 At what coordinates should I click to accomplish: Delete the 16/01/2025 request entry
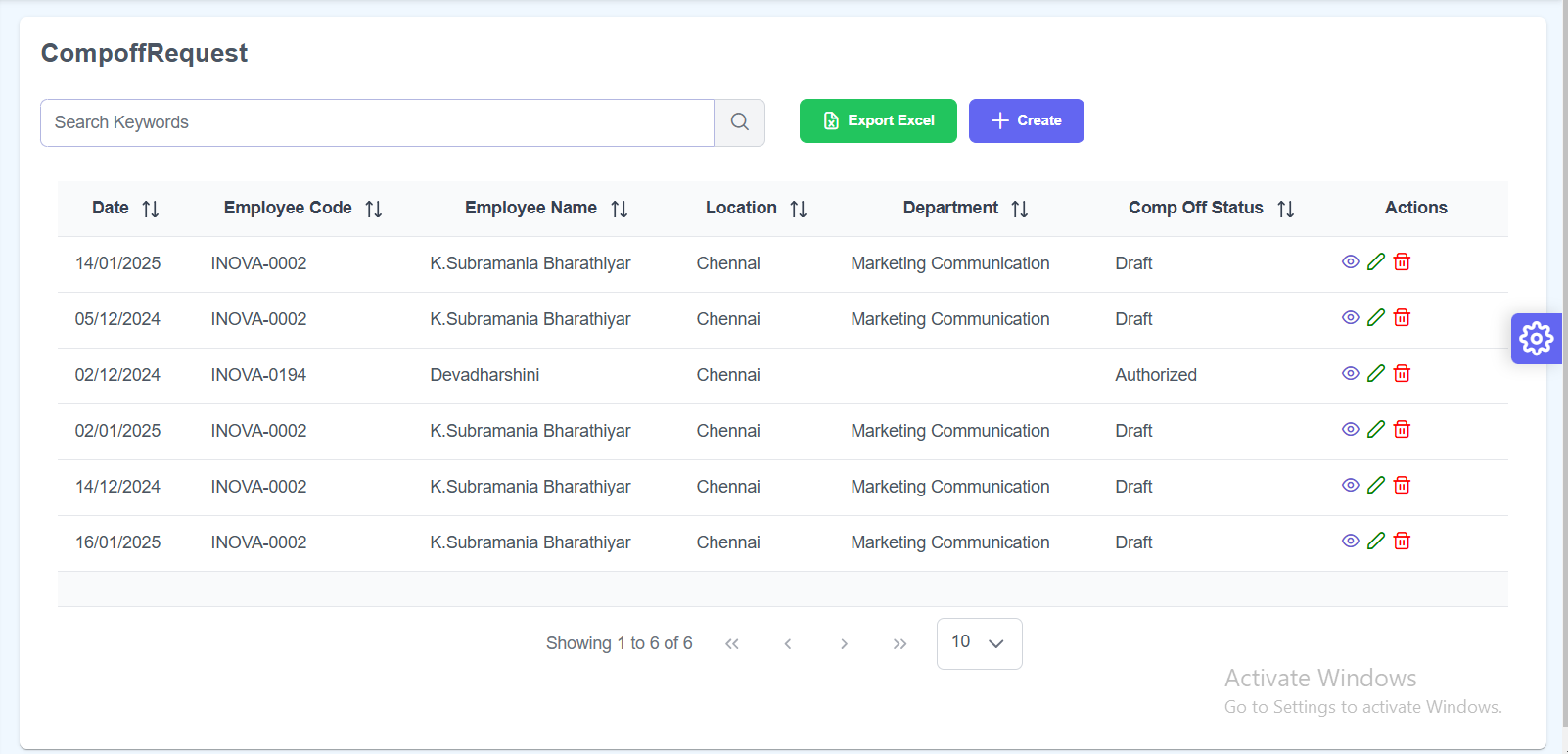tap(1402, 541)
